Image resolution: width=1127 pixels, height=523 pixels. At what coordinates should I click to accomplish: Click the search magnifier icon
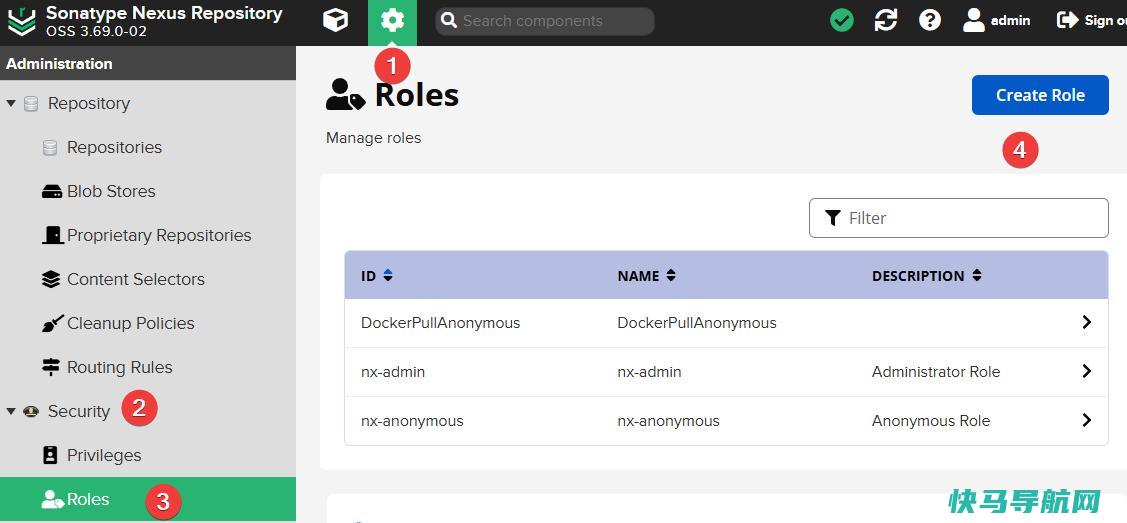(x=449, y=21)
